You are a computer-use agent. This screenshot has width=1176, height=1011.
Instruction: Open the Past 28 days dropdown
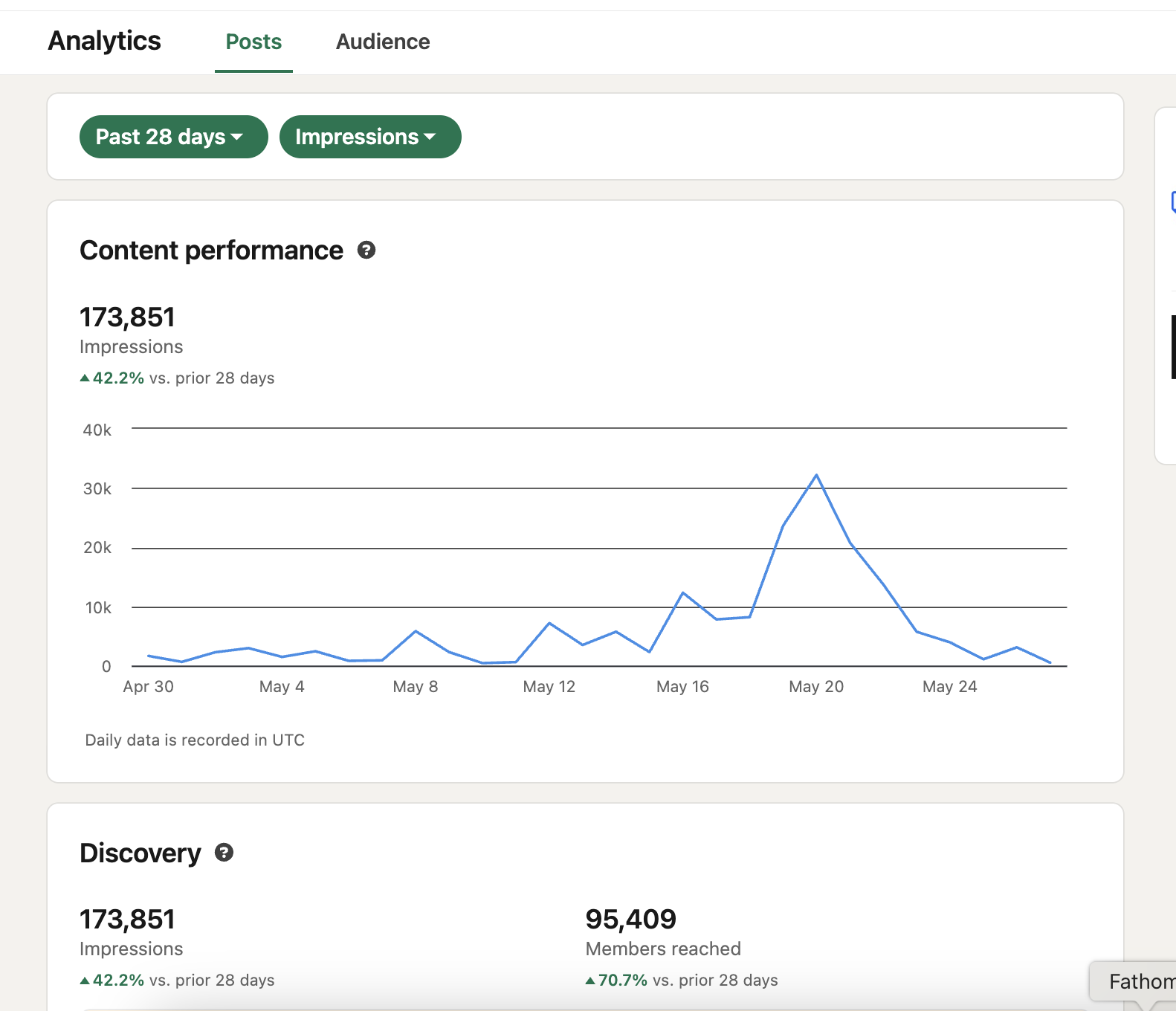(173, 137)
